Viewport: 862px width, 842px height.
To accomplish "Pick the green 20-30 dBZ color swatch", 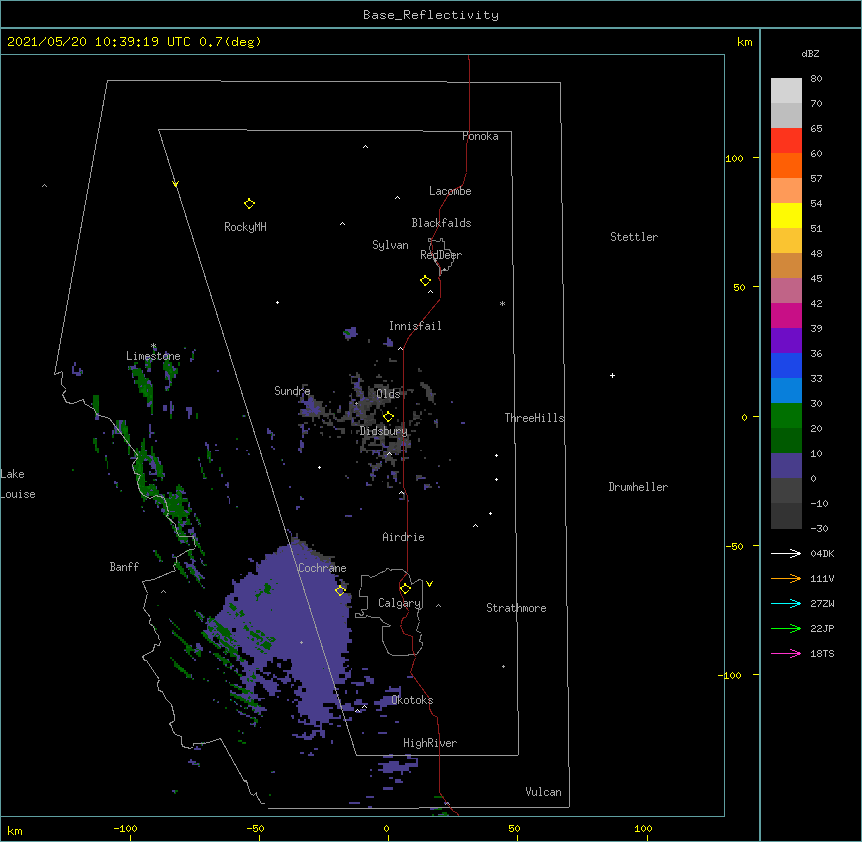I will [x=786, y=416].
